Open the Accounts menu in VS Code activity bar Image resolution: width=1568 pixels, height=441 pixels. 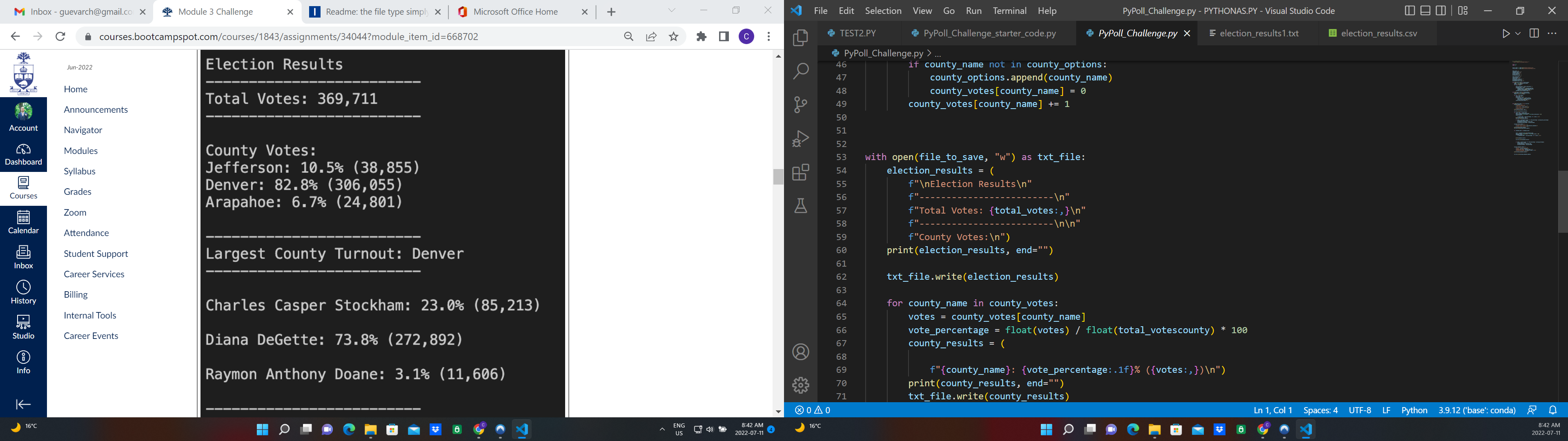click(800, 352)
